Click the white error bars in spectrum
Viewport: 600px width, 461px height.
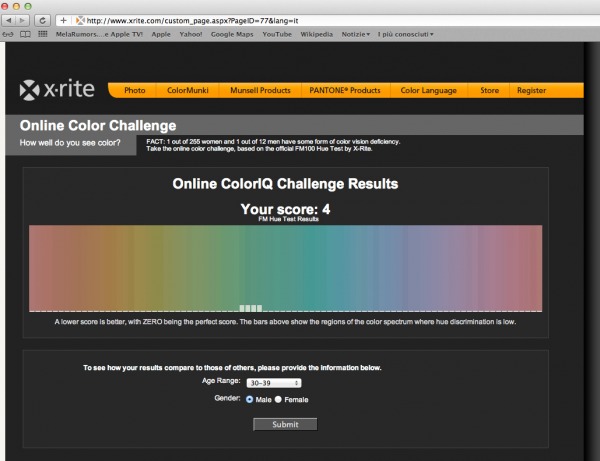point(250,308)
